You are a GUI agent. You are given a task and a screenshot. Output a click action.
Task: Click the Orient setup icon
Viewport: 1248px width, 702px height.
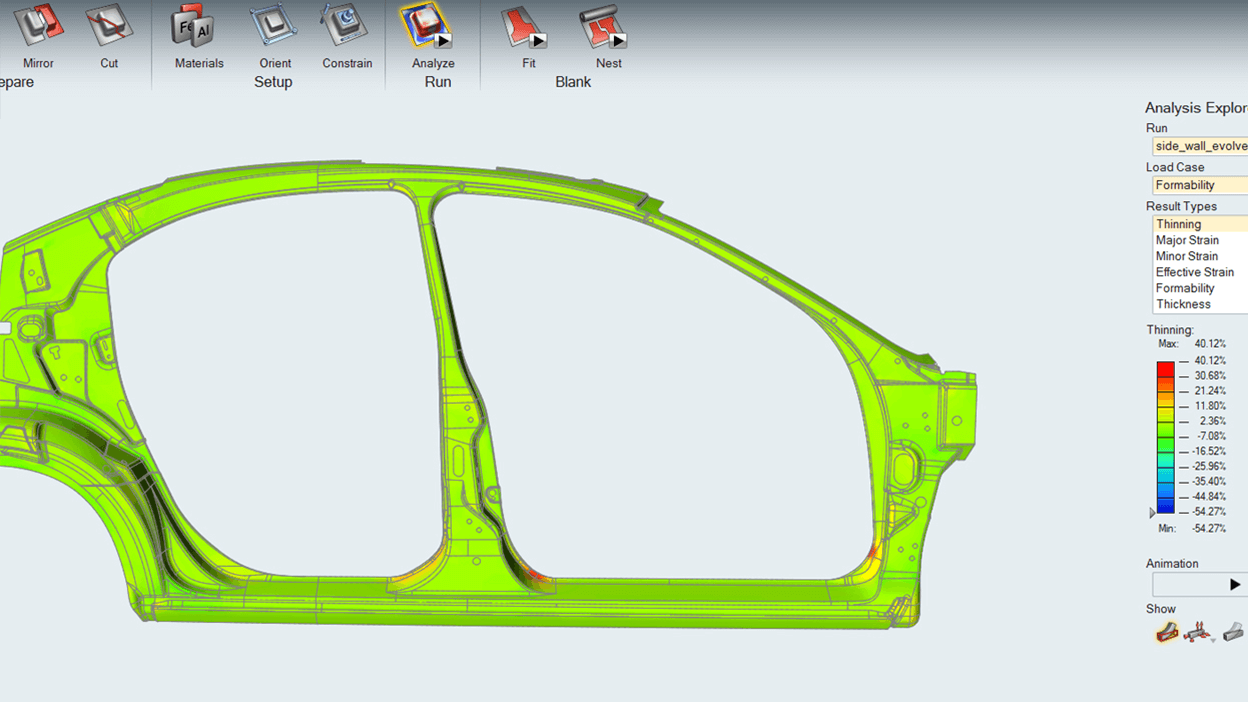point(274,27)
